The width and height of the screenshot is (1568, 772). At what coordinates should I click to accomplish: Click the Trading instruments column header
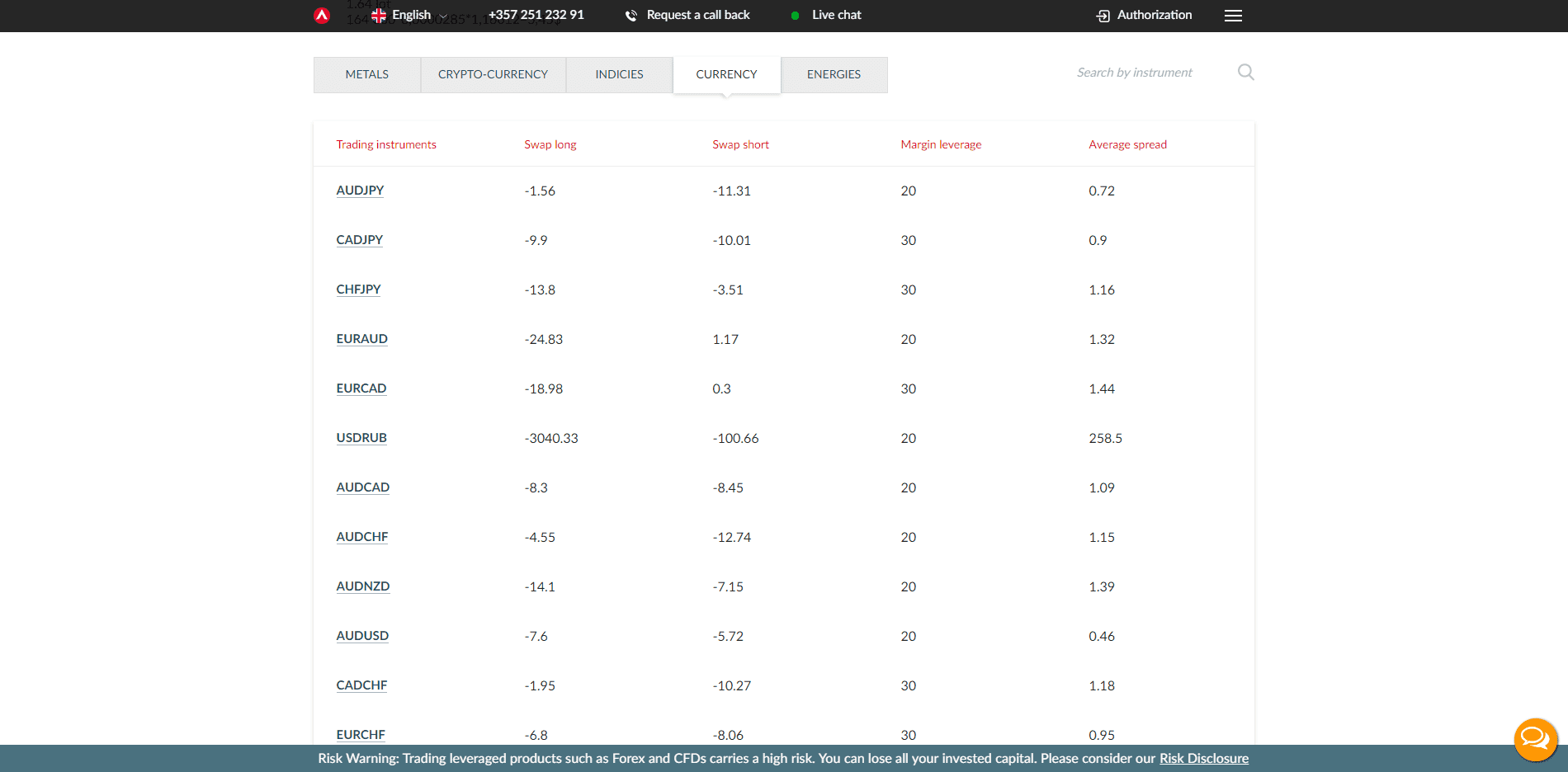point(386,144)
